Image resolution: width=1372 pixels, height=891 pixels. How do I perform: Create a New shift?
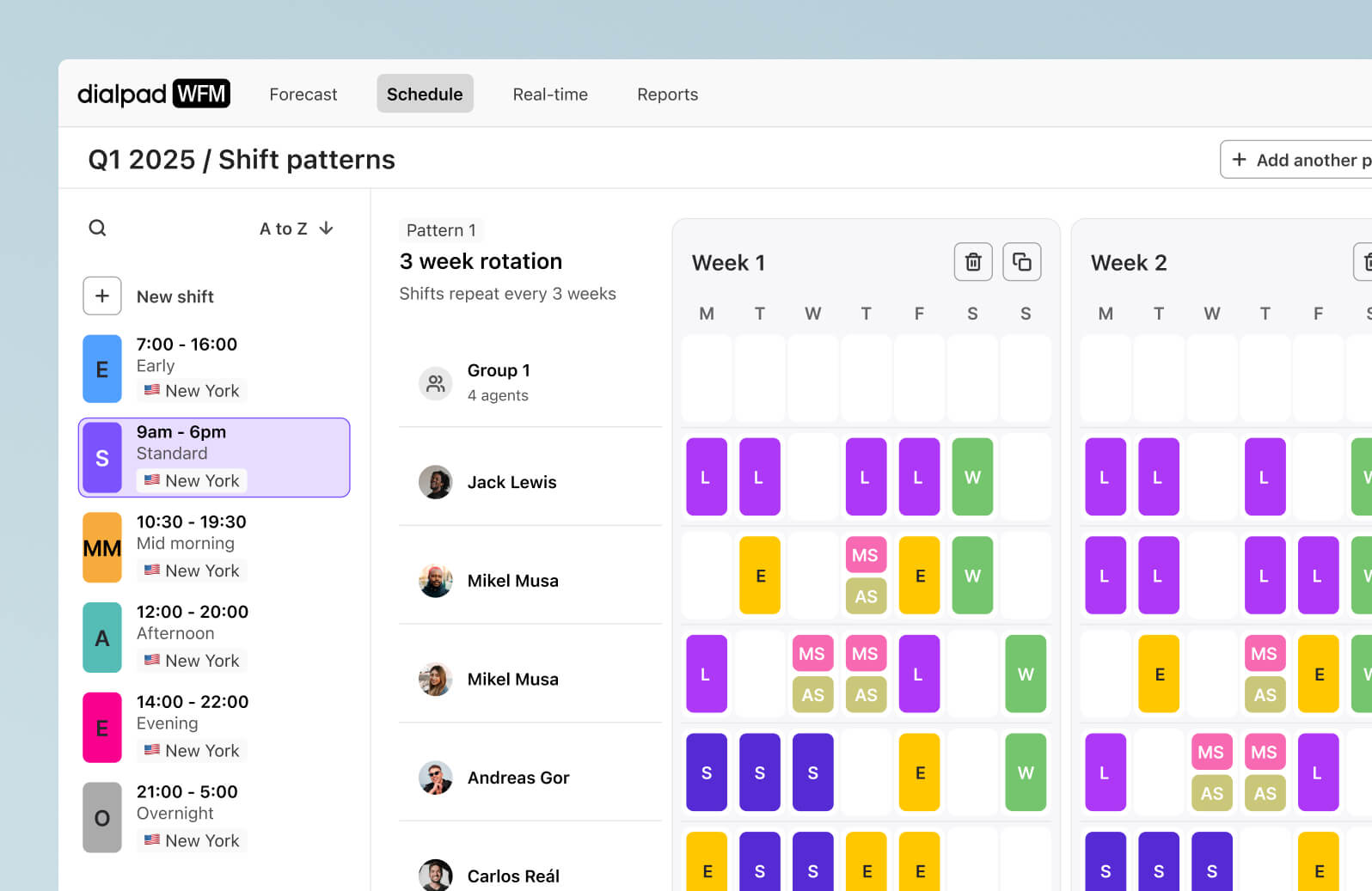tap(175, 296)
